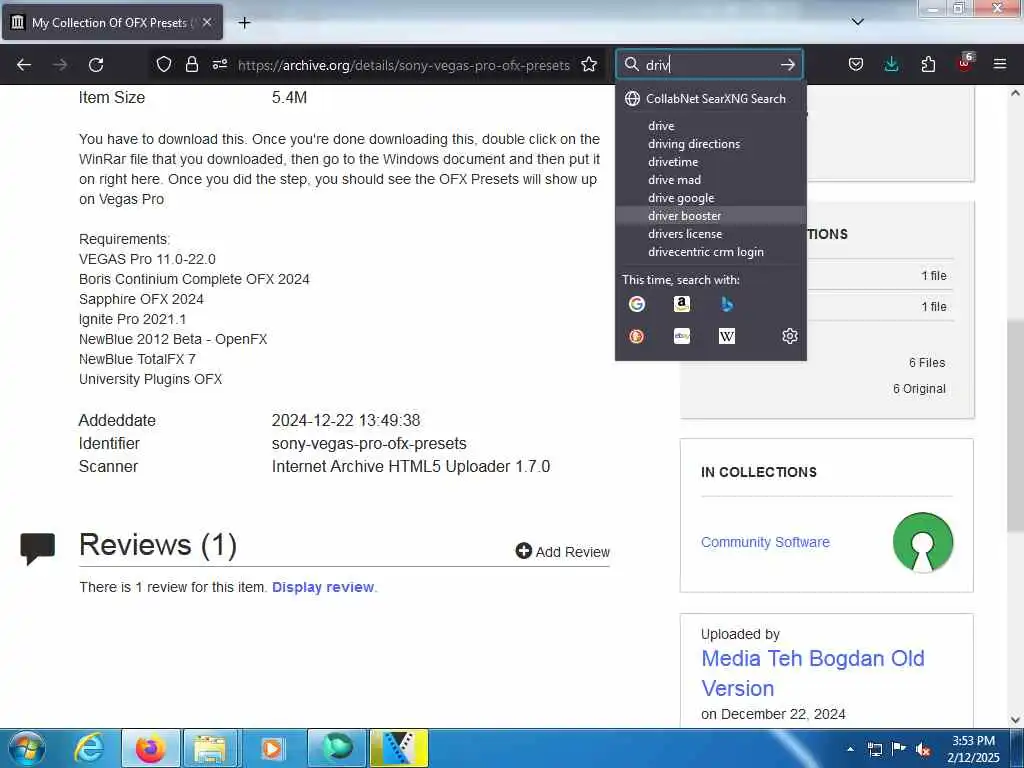Click the "6 Files" entry

point(927,362)
